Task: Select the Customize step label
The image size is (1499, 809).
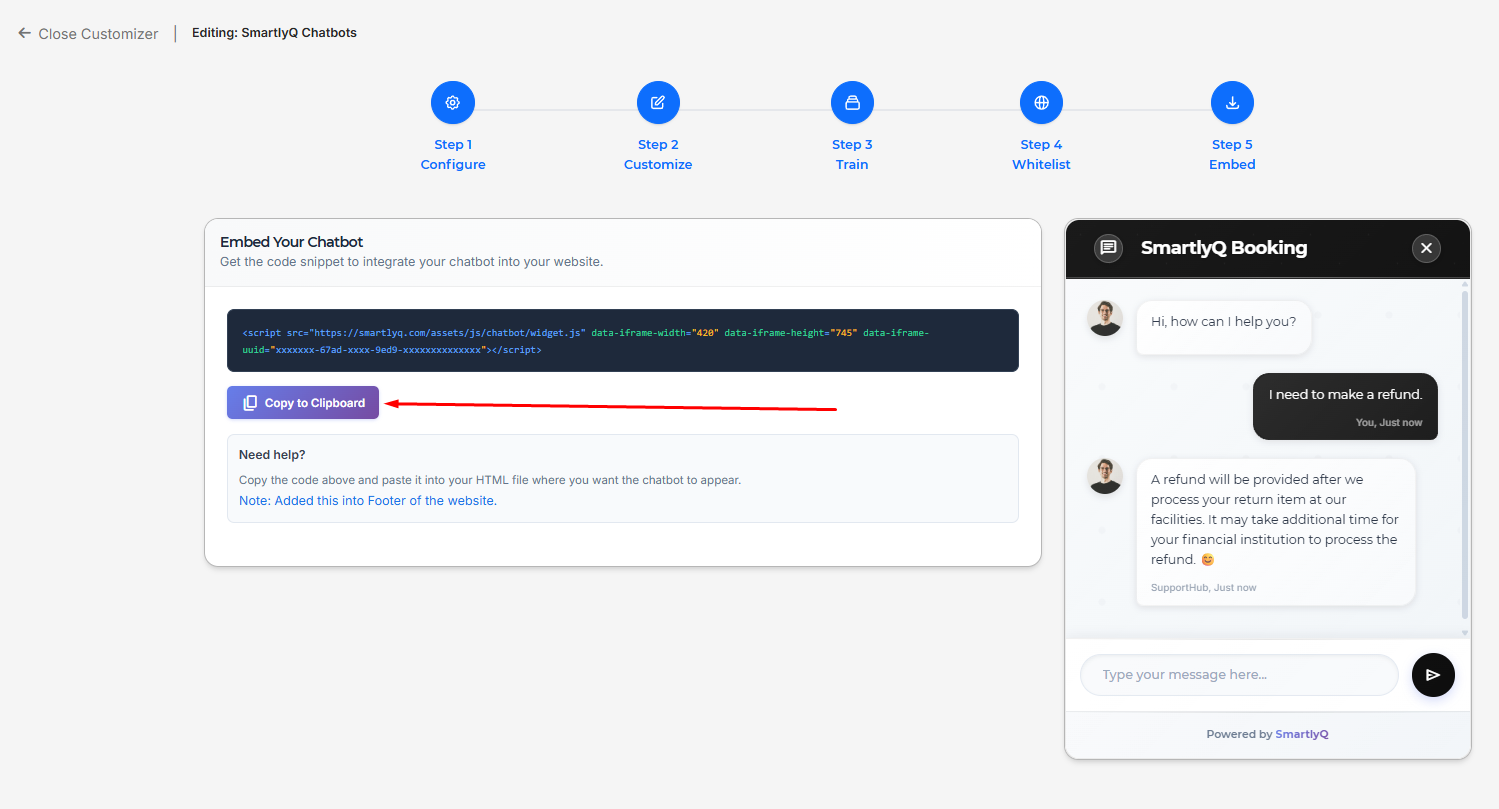Action: click(x=658, y=164)
